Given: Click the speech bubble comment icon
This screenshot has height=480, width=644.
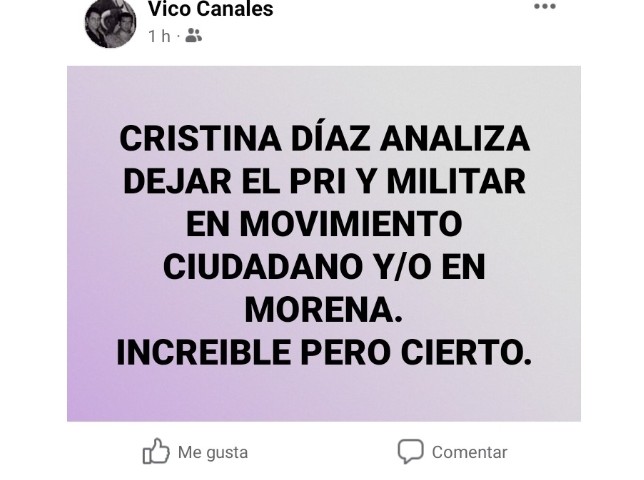Looking at the screenshot, I should click(410, 451).
